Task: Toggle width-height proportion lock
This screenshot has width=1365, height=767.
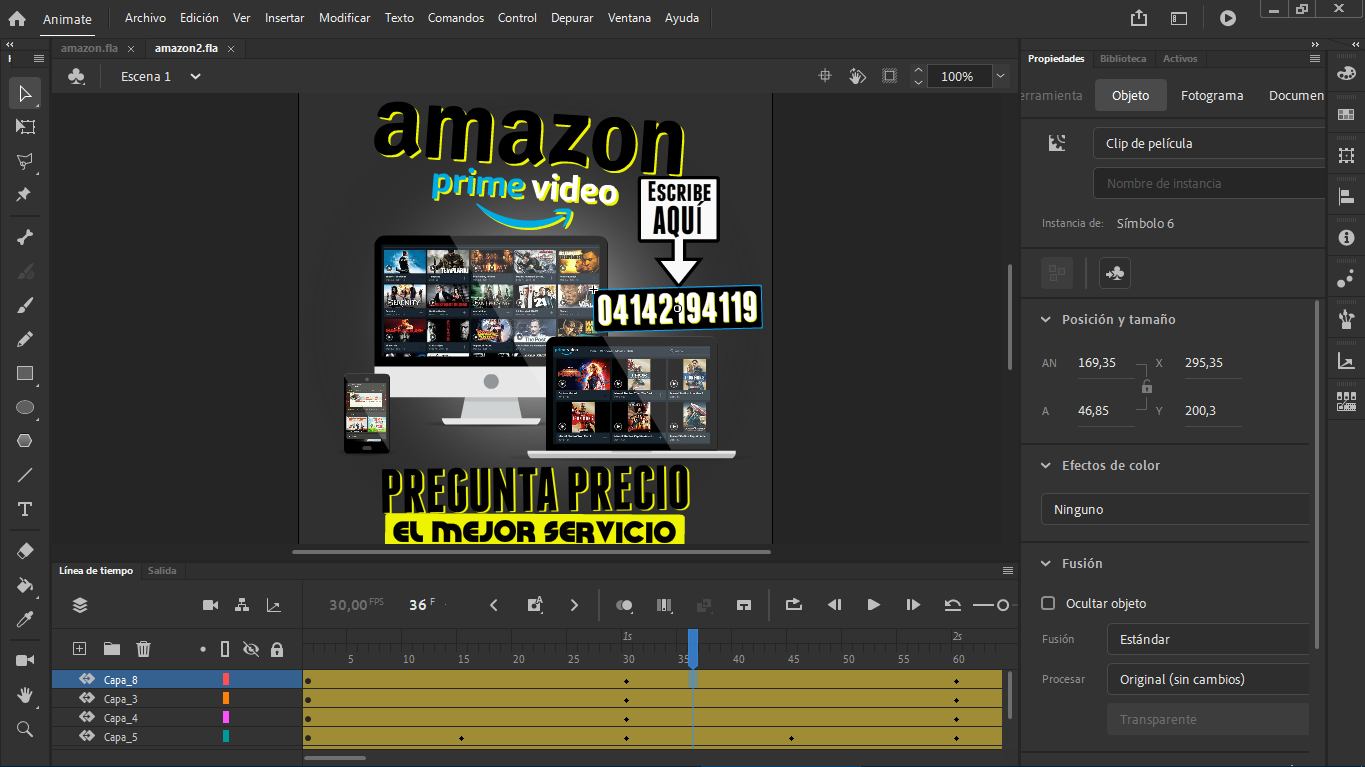Action: click(x=1147, y=387)
